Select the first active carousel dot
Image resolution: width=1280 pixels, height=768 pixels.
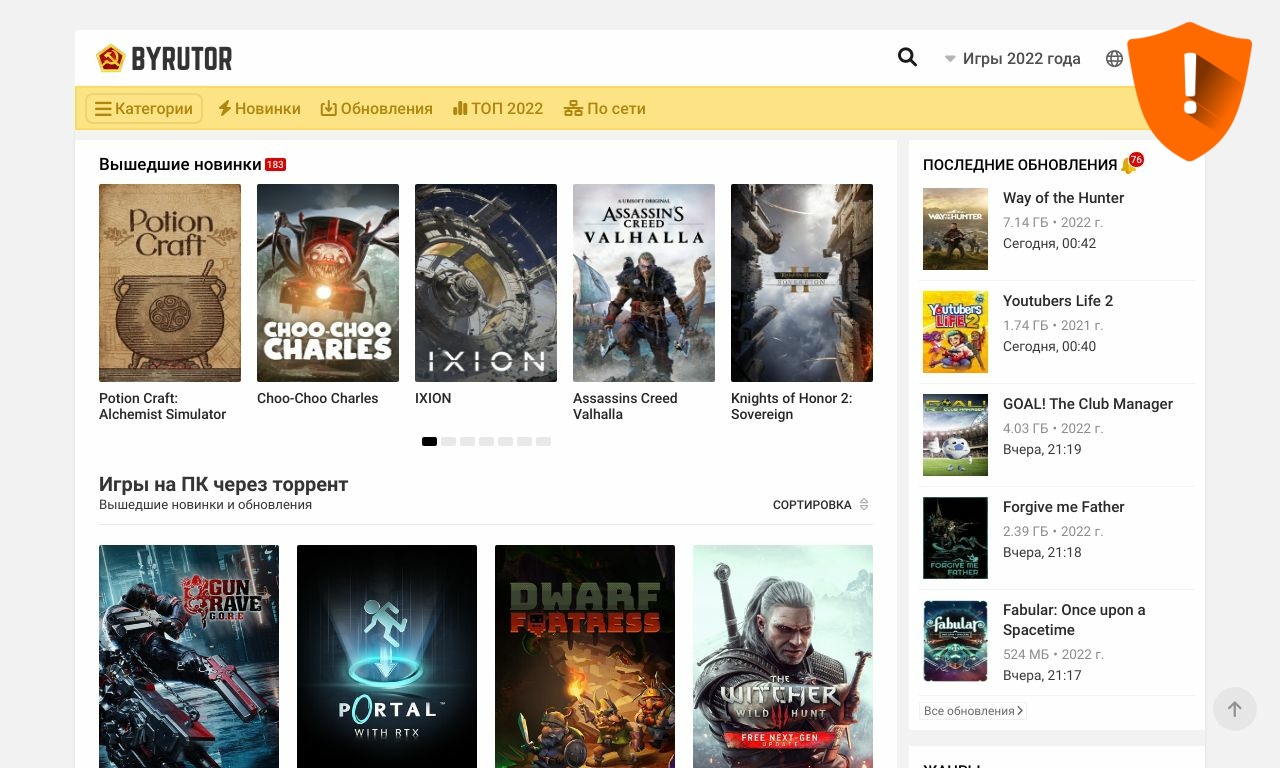pos(429,441)
